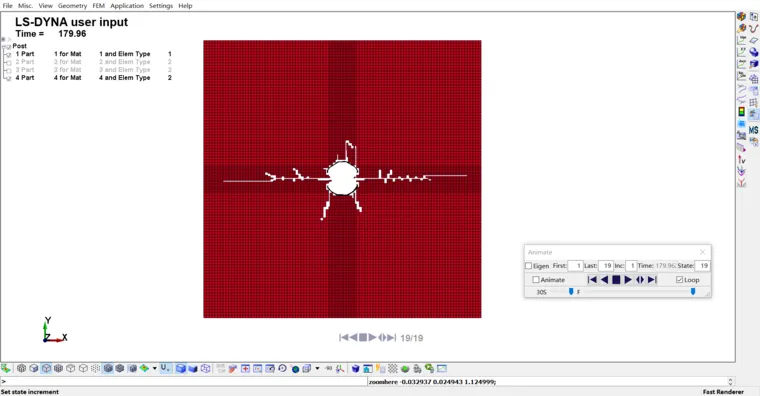The width and height of the screenshot is (760, 396).
Task: Open the File menu
Action: tap(7, 6)
